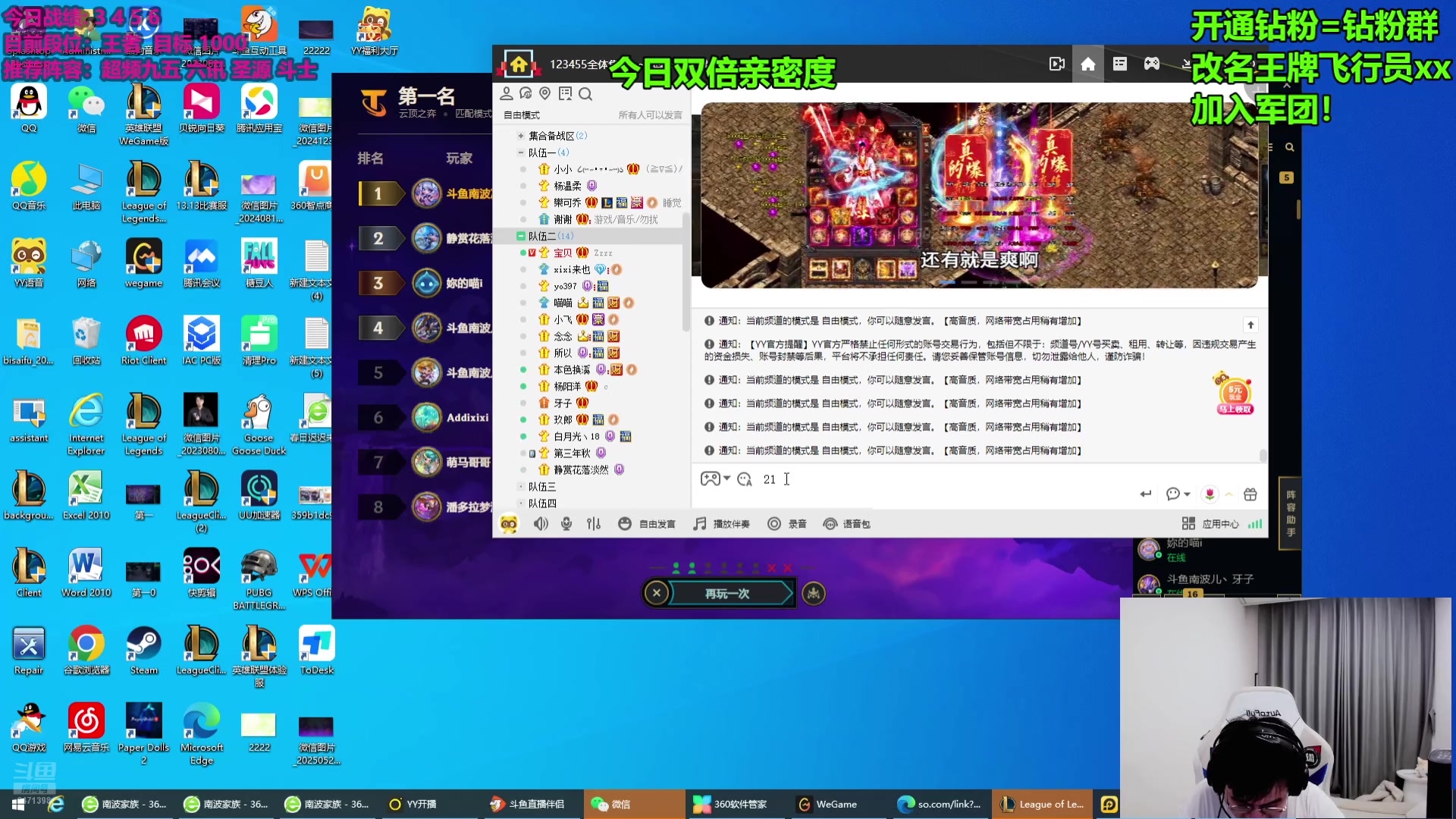
Task: Open the search icon in League side panel
Action: [x=1289, y=147]
